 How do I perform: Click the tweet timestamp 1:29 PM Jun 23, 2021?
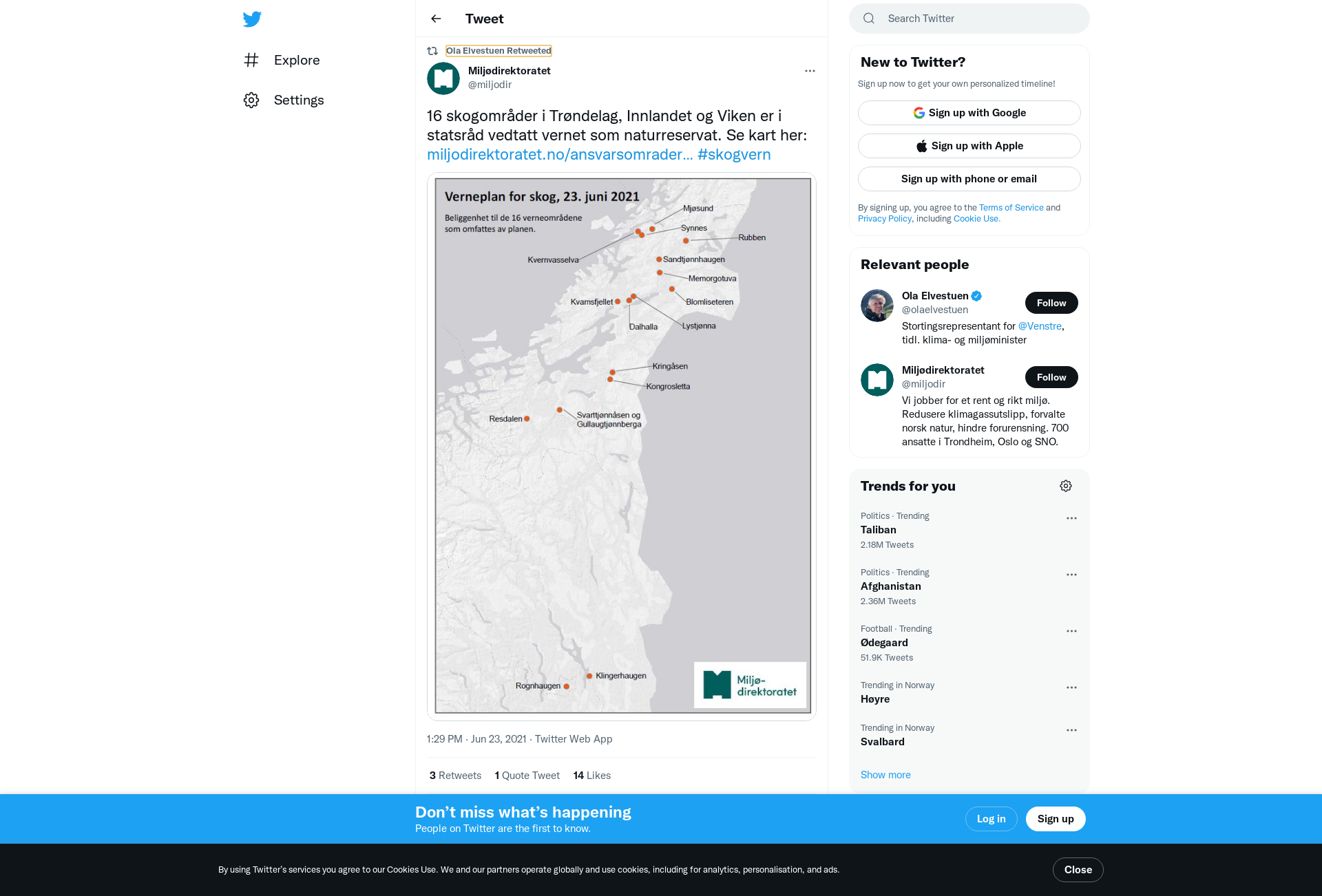476,739
